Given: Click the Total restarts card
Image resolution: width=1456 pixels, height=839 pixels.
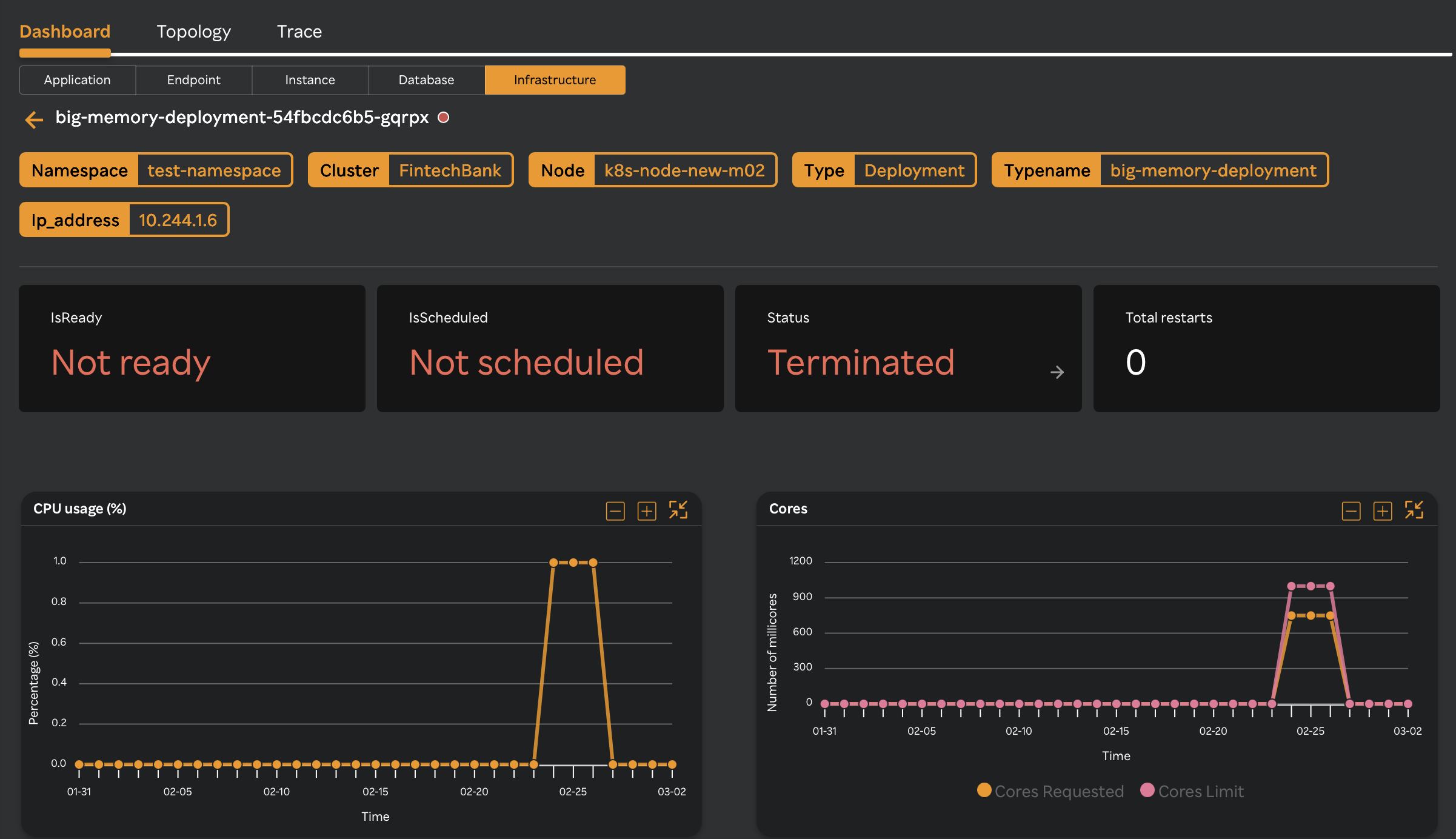Looking at the screenshot, I should pyautogui.click(x=1266, y=349).
